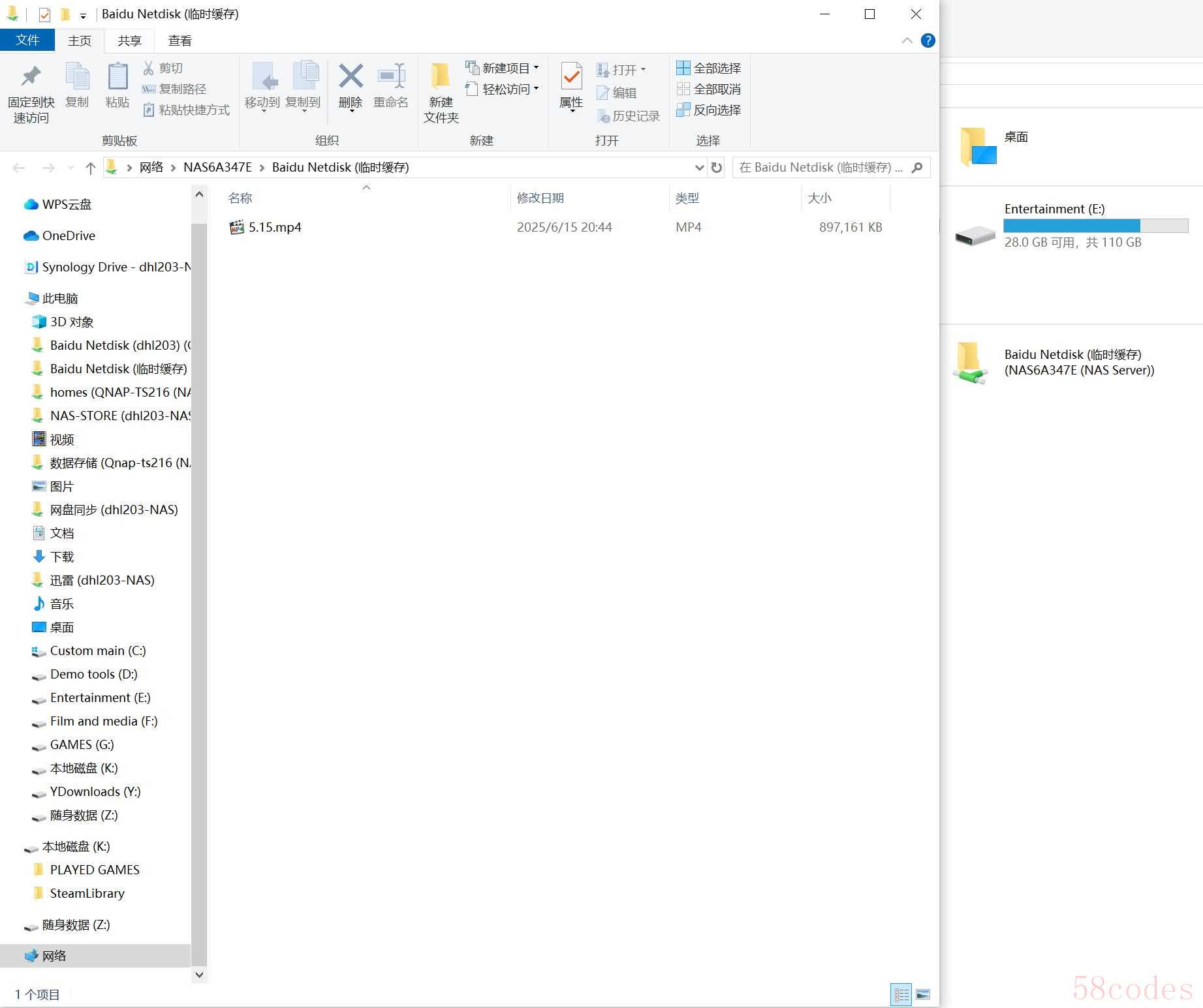Select Demo tools (D:) drive
Image resolution: width=1203 pixels, height=1008 pixels.
click(85, 674)
